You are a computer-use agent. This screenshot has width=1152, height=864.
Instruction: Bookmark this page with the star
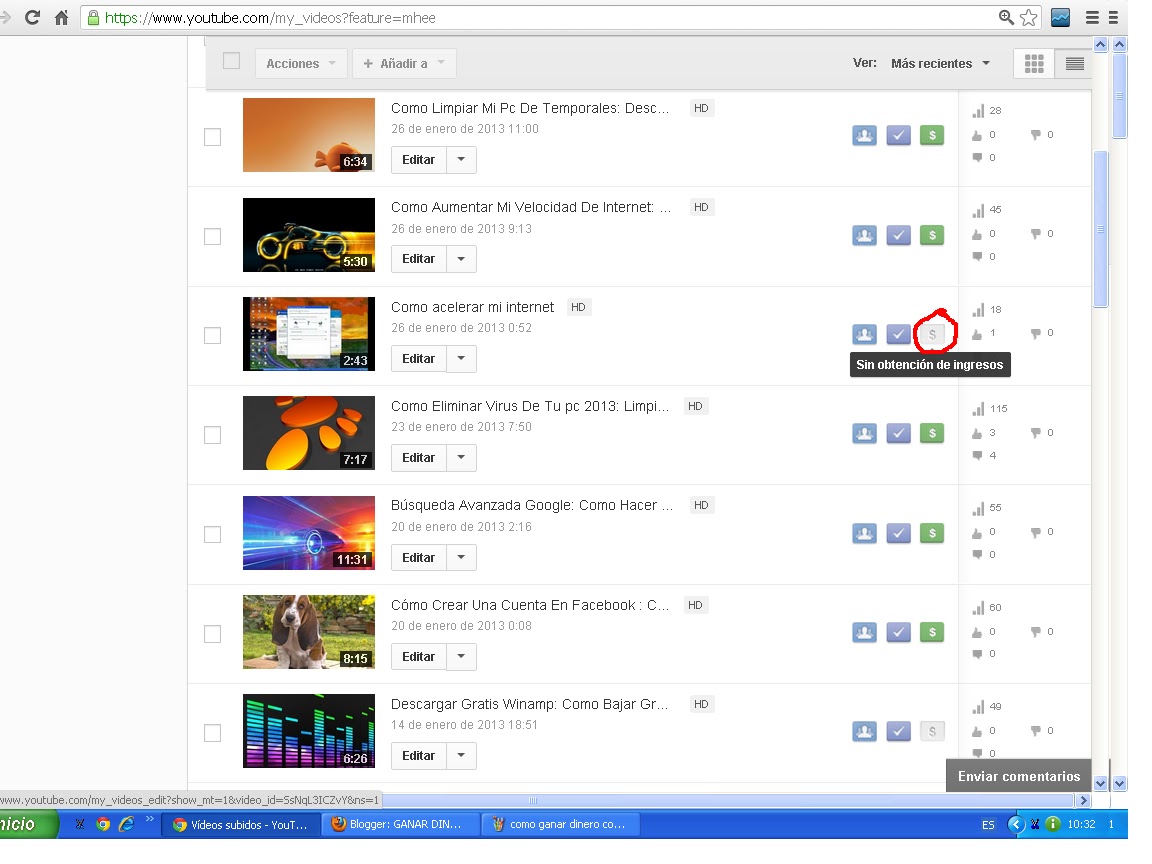tap(1029, 18)
